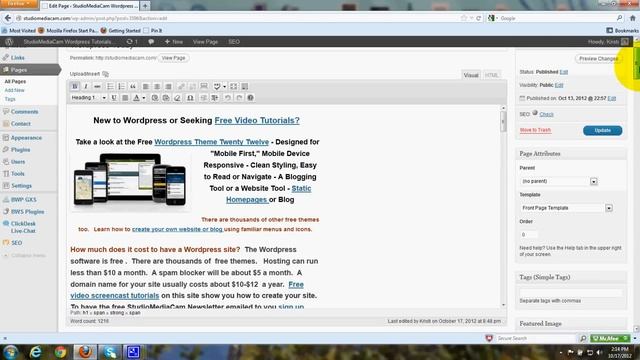Redo the last edit
The height and width of the screenshot is (360, 640).
(x=239, y=98)
